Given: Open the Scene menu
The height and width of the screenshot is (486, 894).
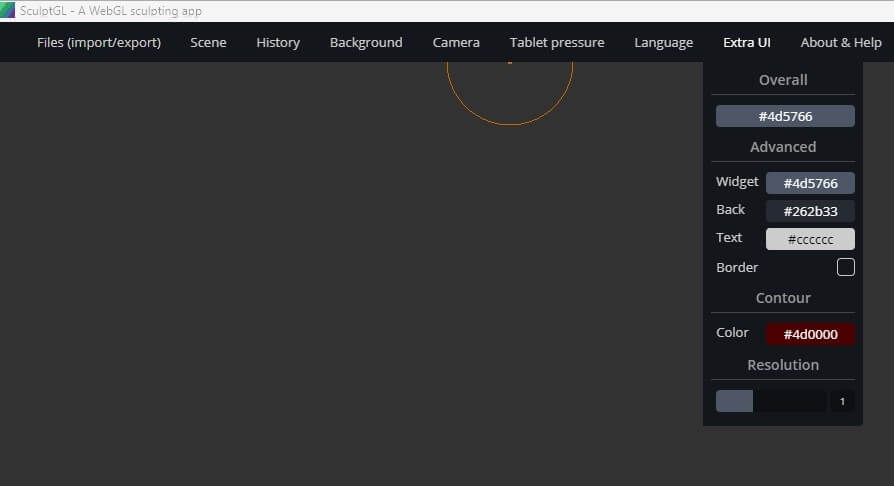Looking at the screenshot, I should (208, 43).
